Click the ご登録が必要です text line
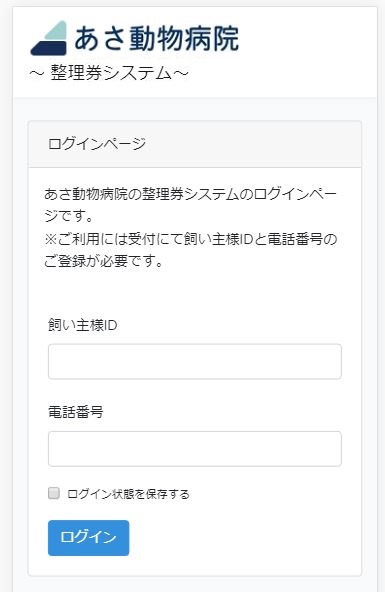 tap(103, 261)
